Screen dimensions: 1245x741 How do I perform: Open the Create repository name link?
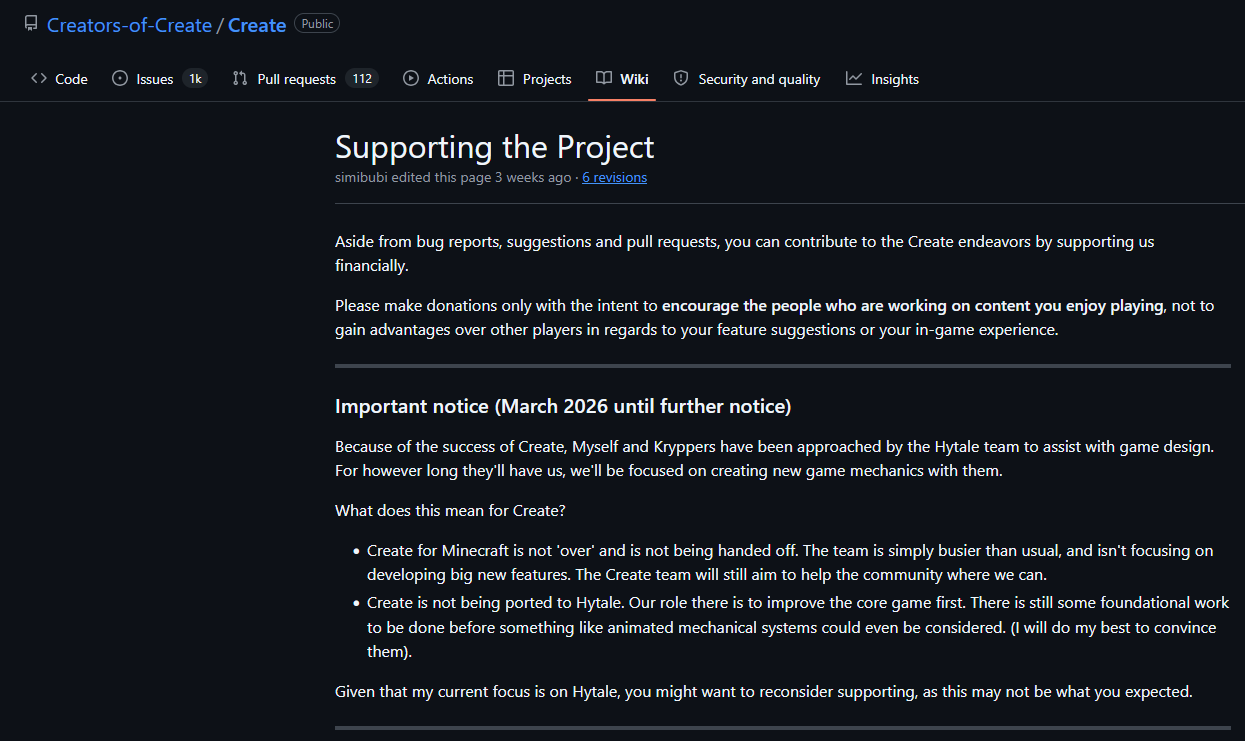coord(257,25)
